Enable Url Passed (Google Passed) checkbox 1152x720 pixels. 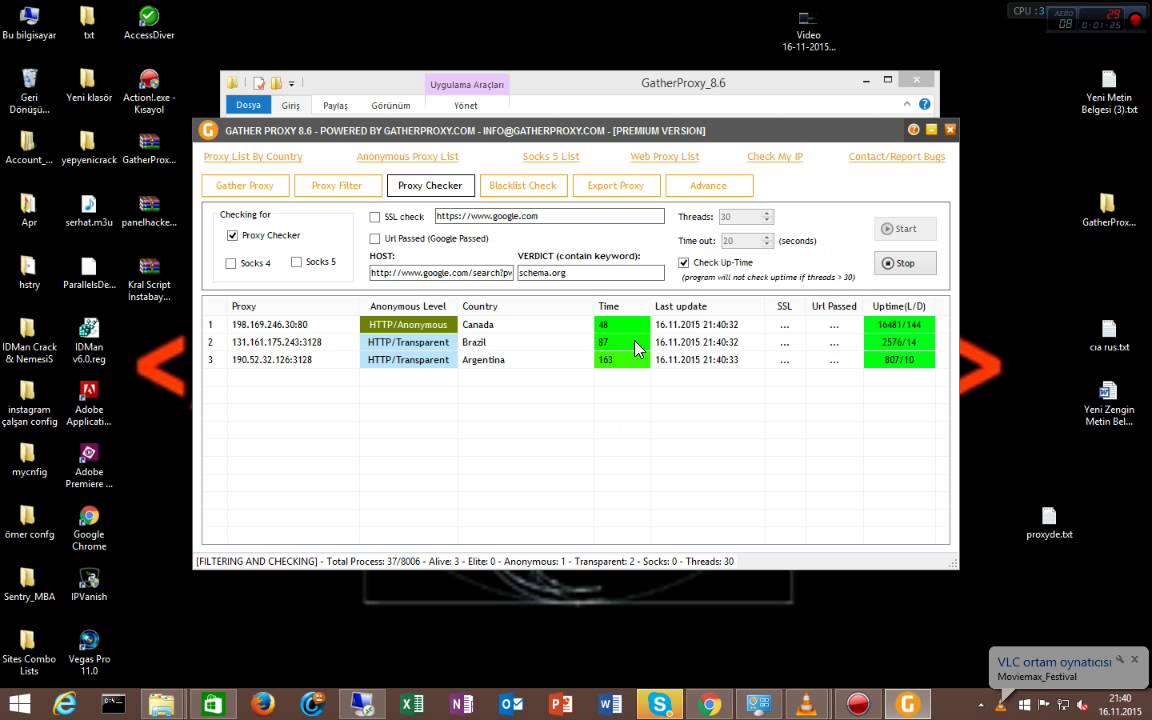point(375,238)
